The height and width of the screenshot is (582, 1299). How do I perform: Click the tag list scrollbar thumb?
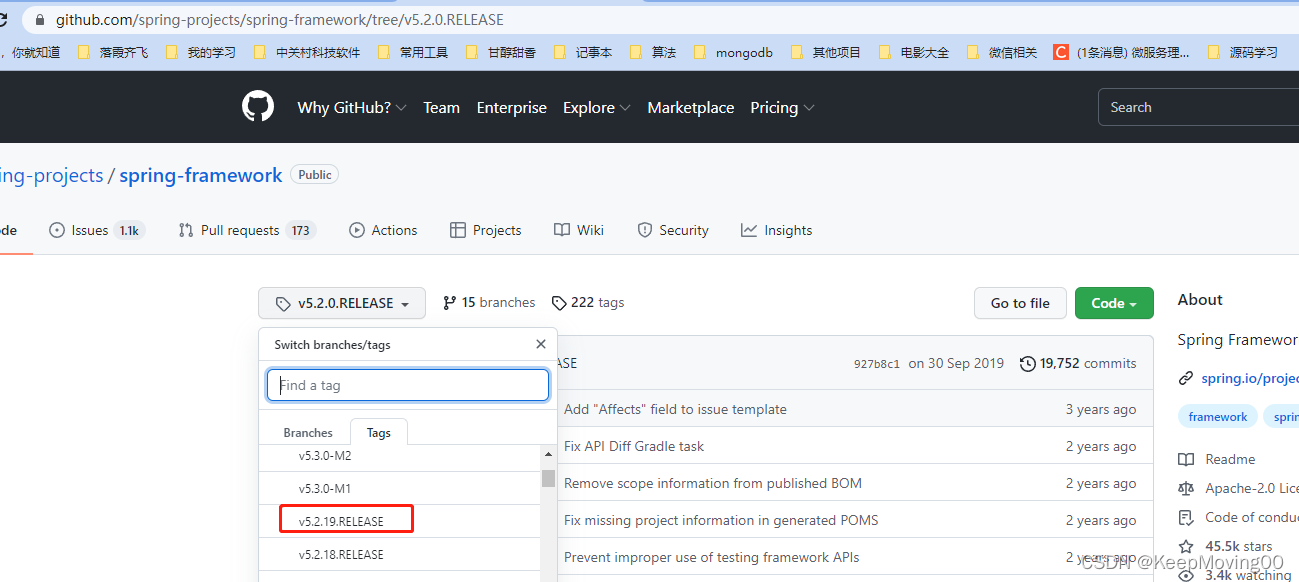click(548, 478)
